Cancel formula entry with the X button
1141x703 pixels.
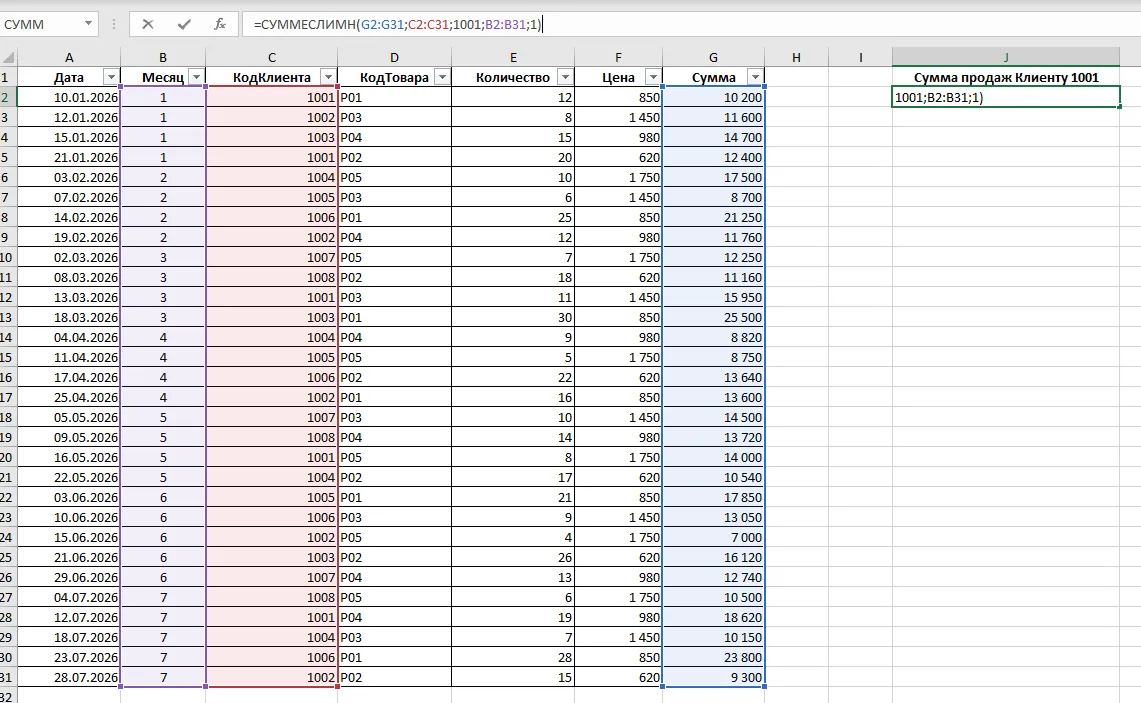[148, 24]
